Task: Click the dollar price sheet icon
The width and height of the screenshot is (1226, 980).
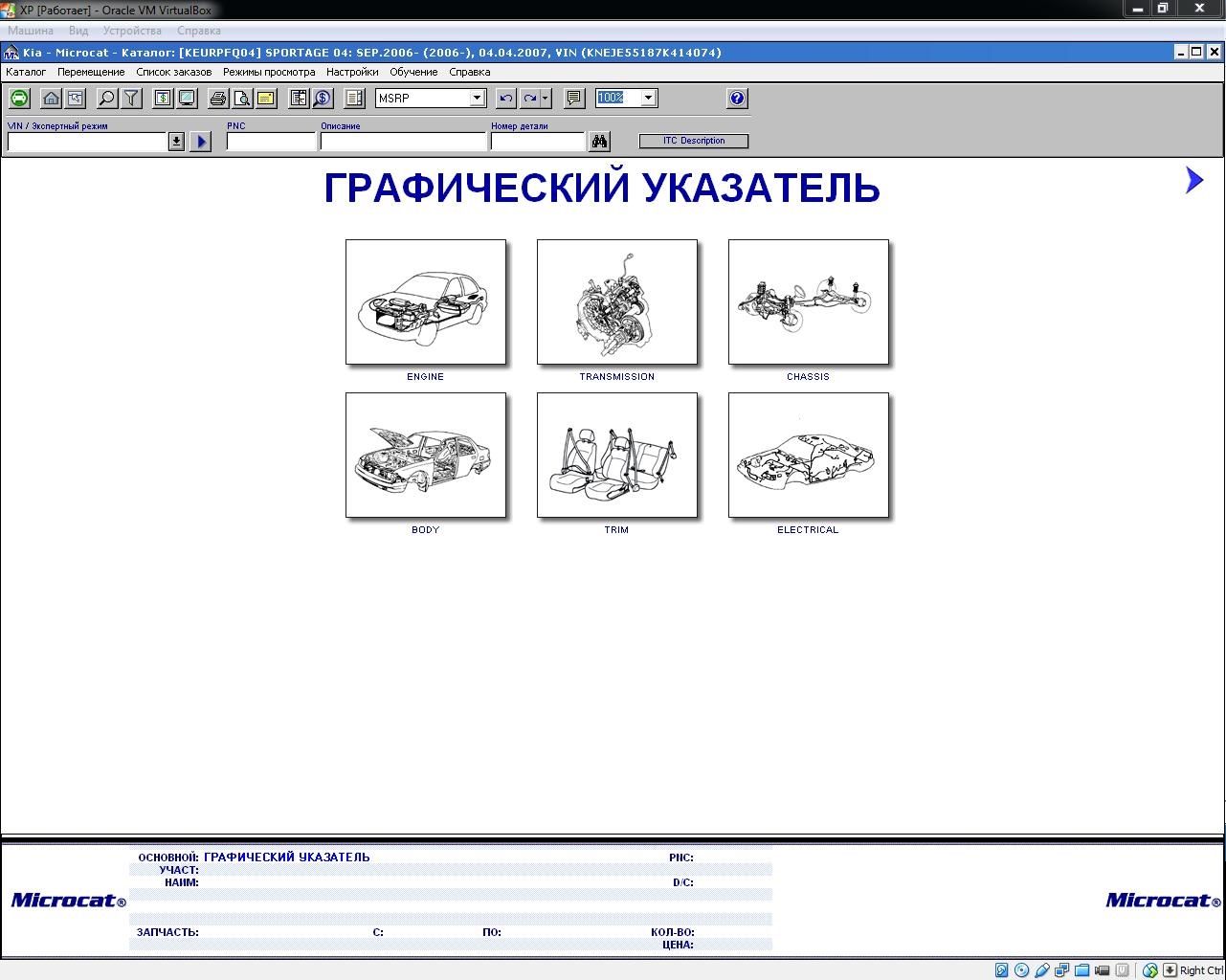Action: 163,98
